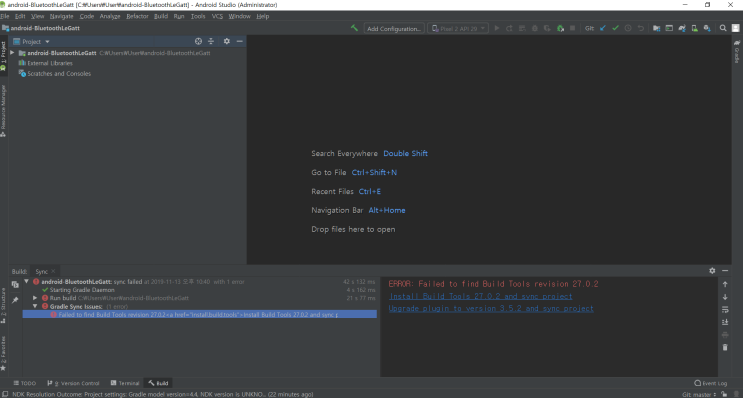
Task: Click the Git Revert undo arrow
Action: pyautogui.click(x=641, y=28)
